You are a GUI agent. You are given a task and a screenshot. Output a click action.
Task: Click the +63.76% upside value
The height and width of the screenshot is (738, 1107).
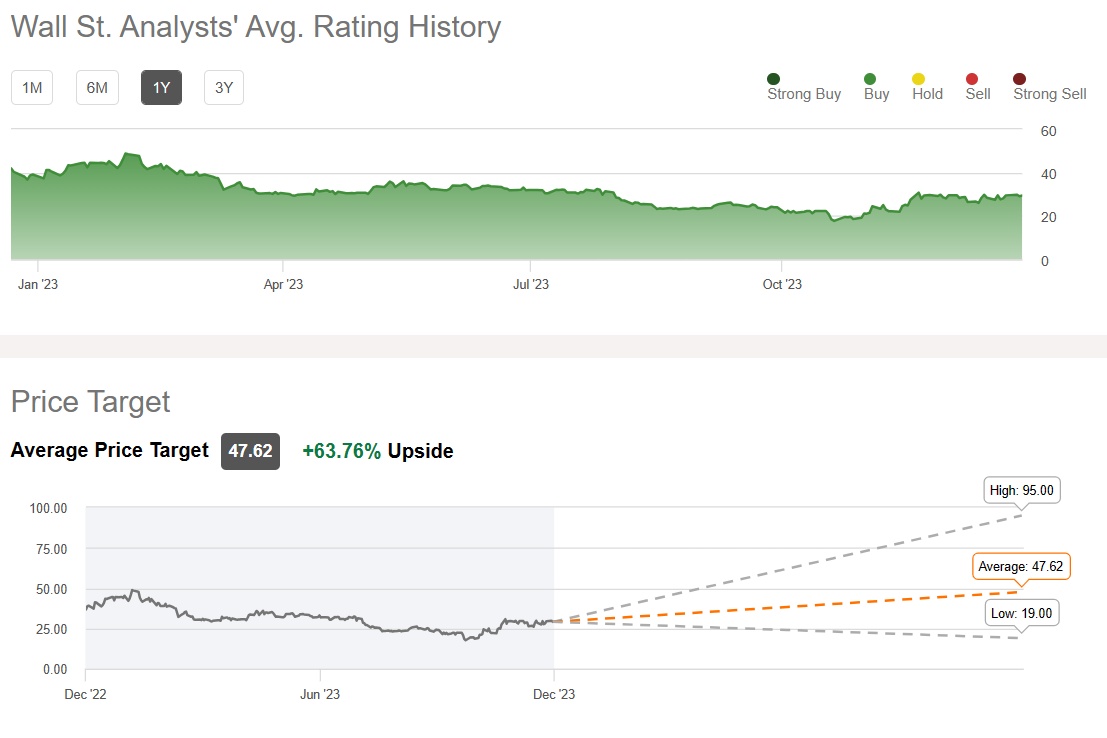coord(341,451)
